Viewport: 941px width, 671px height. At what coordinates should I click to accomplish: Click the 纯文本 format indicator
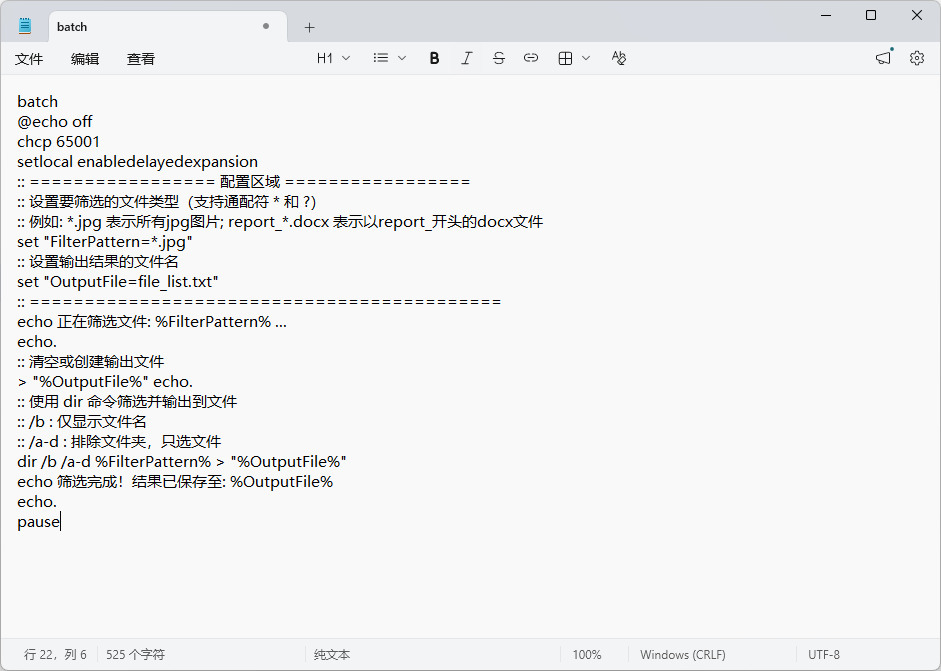tap(332, 654)
